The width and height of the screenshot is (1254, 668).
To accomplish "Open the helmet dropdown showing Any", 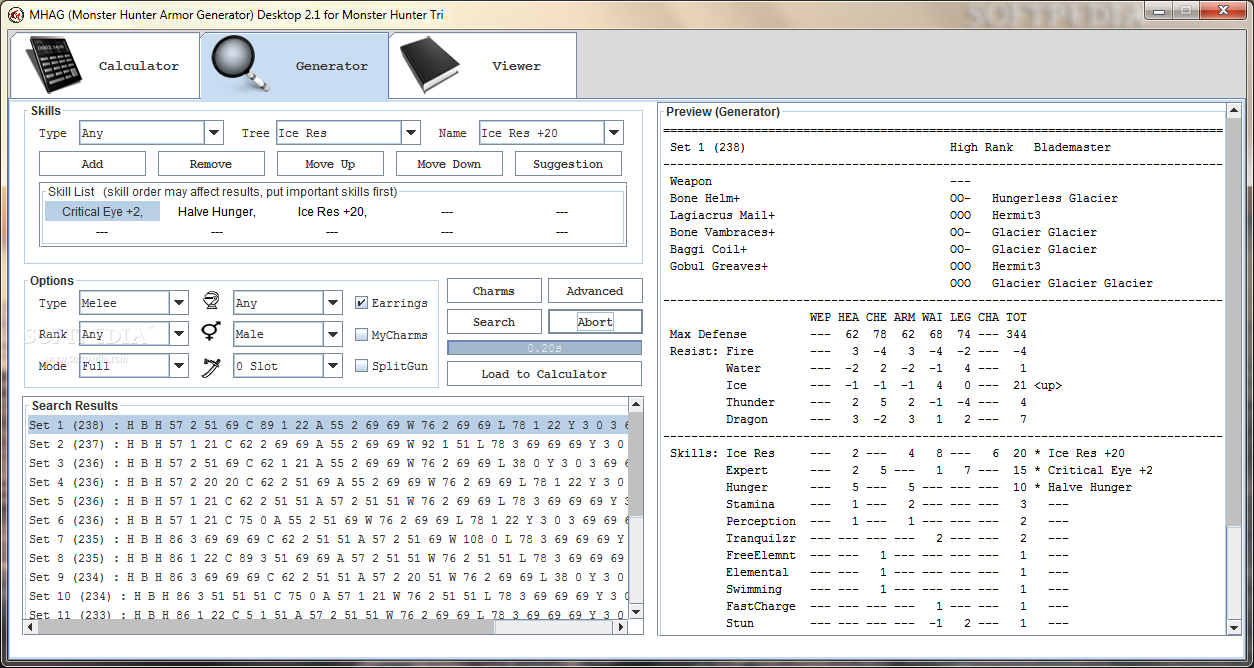I will pos(288,303).
